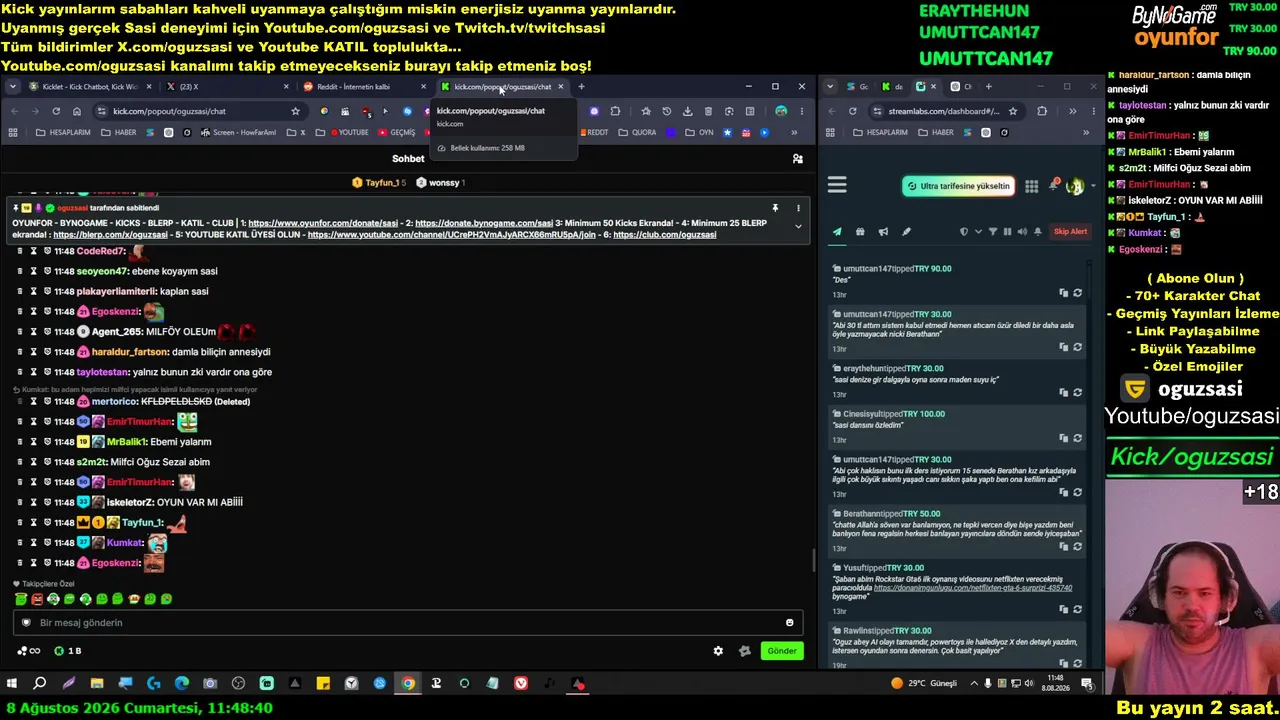Open tab search dropdown in Streamlabs window
The width and height of the screenshot is (1280, 720).
(830, 87)
